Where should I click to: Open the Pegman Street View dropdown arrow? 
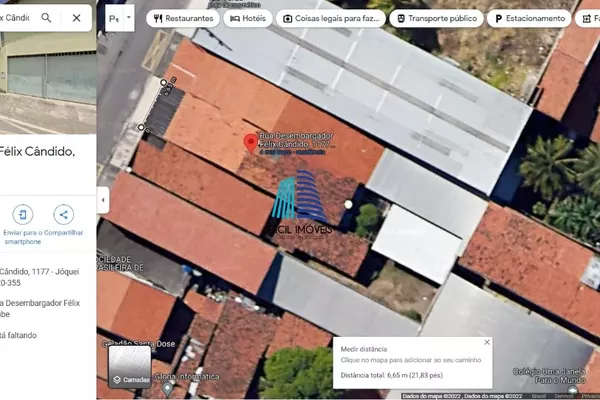129,18
